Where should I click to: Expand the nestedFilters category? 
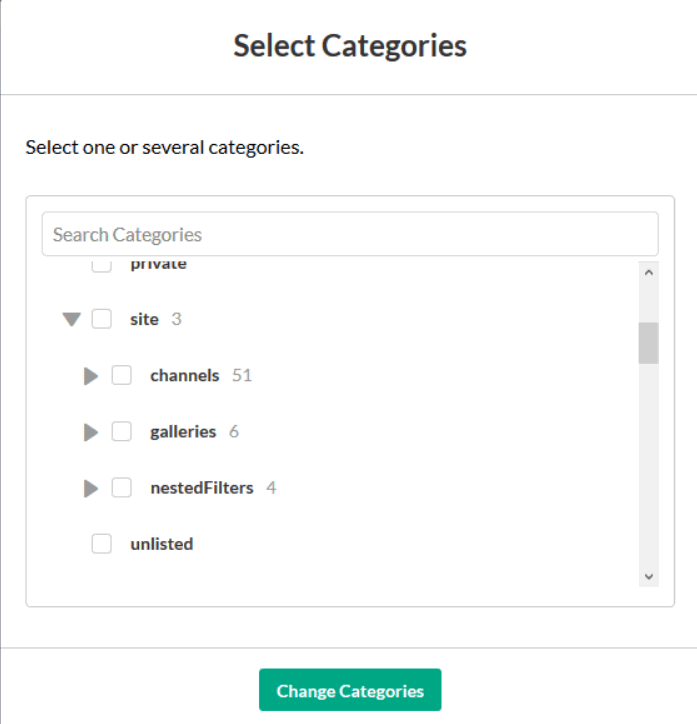point(91,488)
